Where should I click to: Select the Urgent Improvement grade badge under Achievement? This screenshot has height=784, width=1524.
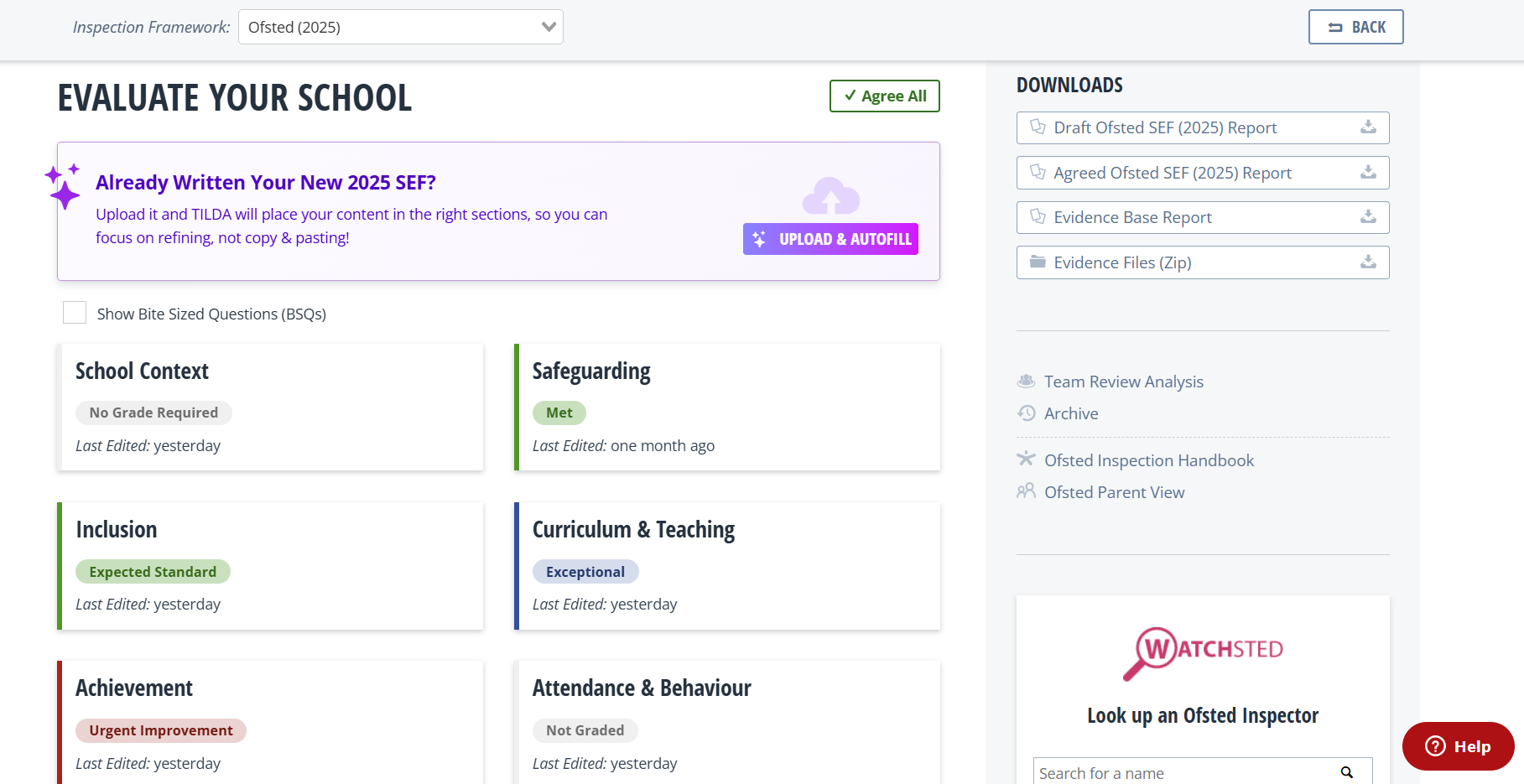(161, 730)
